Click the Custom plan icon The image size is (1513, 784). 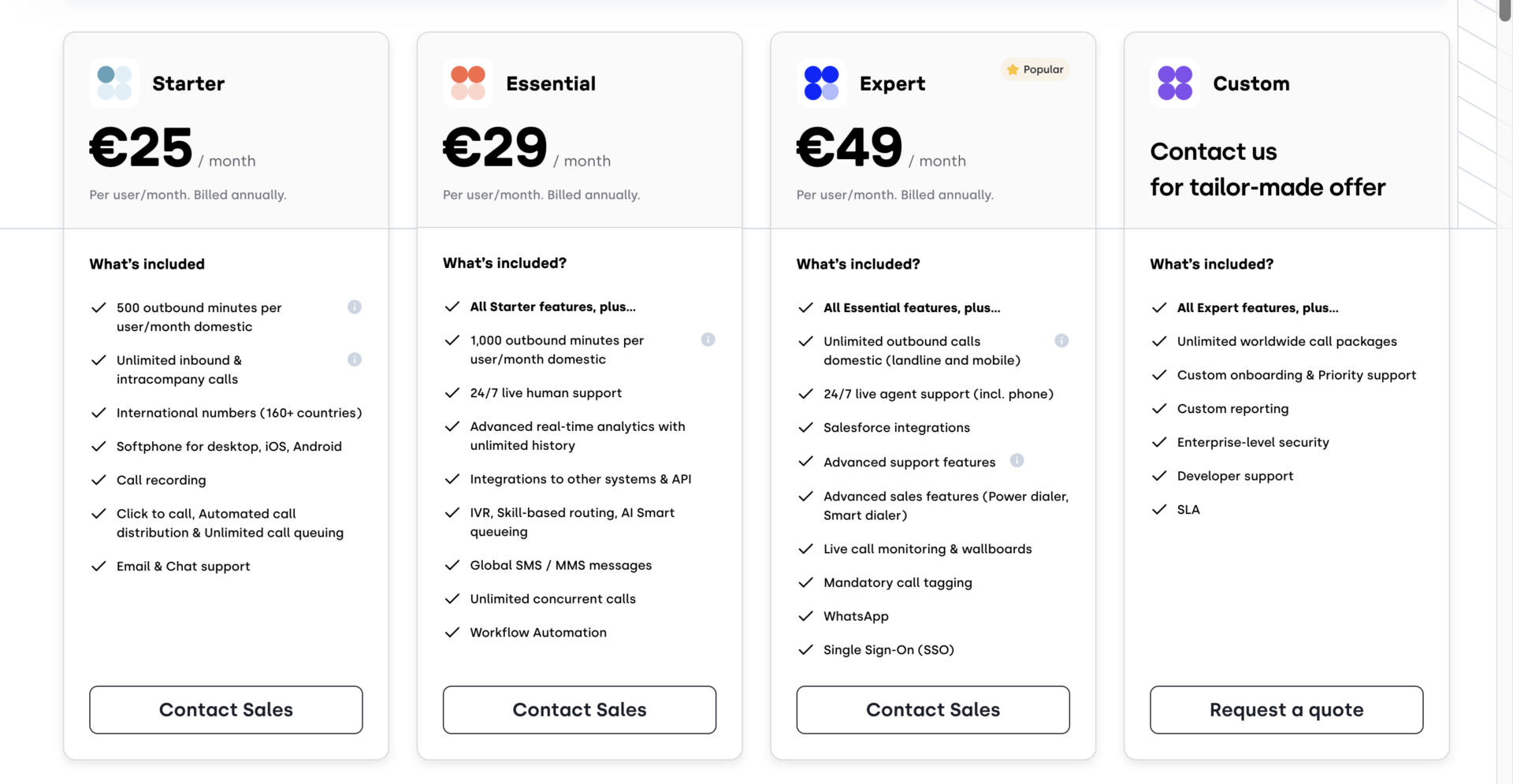(1174, 82)
